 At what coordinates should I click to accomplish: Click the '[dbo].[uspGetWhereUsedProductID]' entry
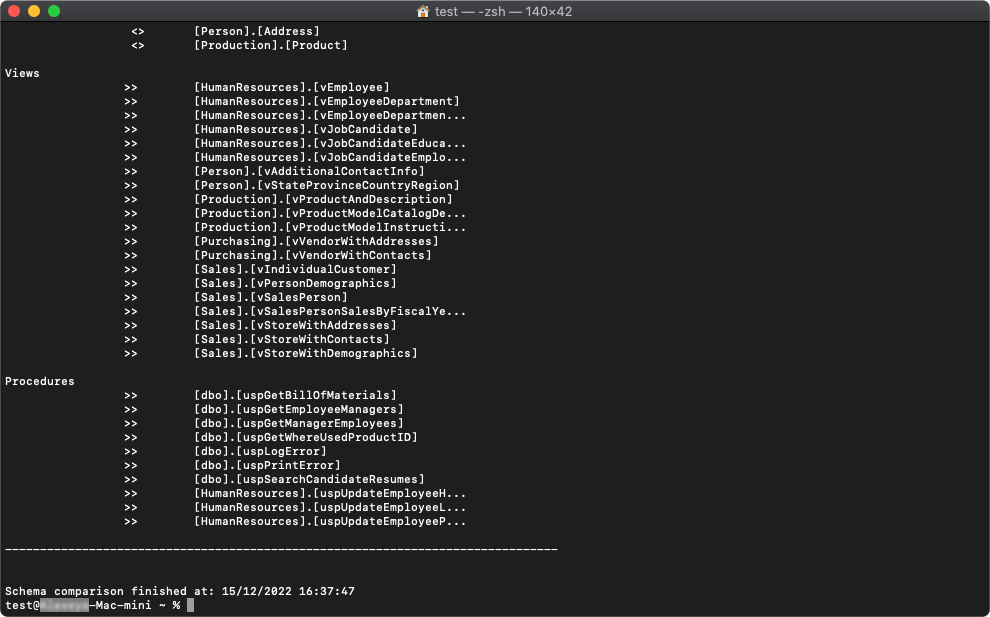point(306,437)
